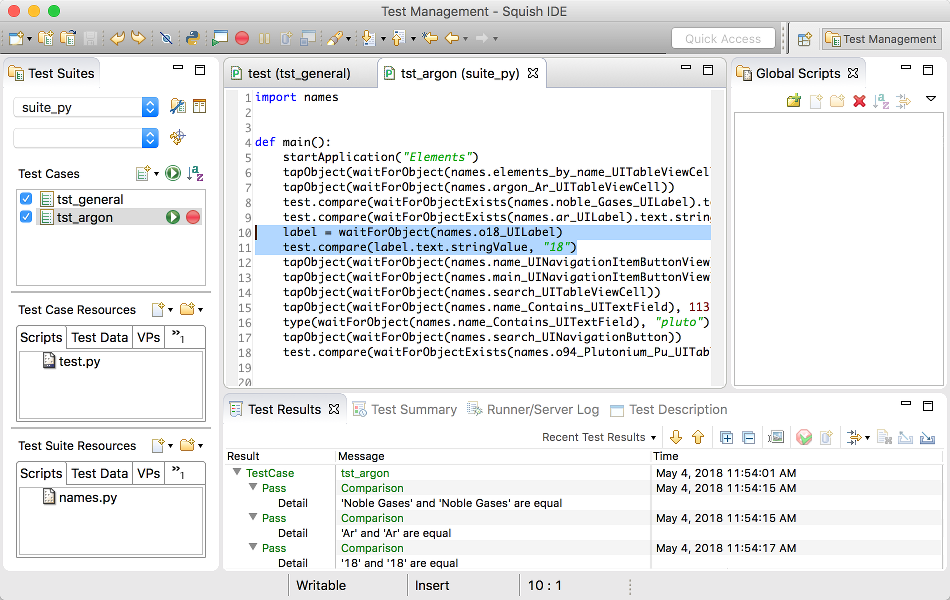Viewport: 950px width, 600px height.
Task: Collapse the TestCase tree node
Action: [x=237, y=473]
